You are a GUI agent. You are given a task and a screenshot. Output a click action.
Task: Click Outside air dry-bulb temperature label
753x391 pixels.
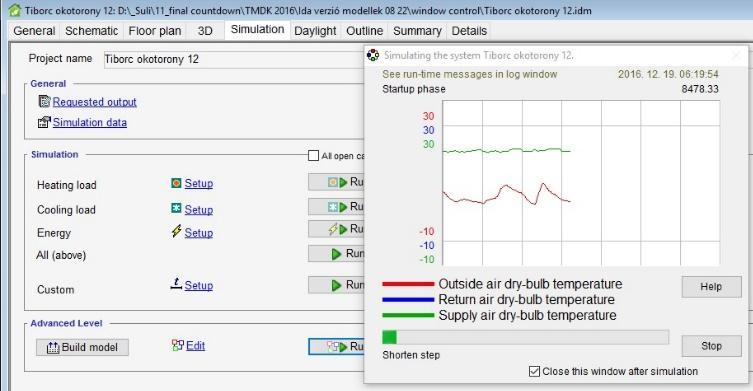(x=530, y=284)
